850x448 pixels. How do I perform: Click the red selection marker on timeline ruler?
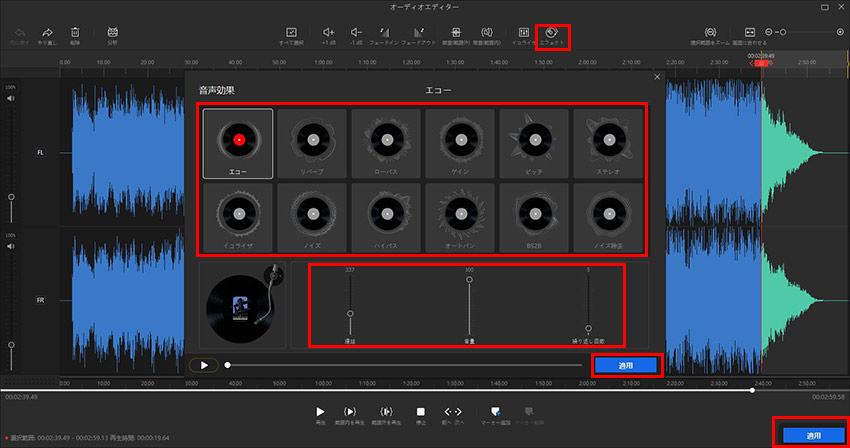(762, 63)
